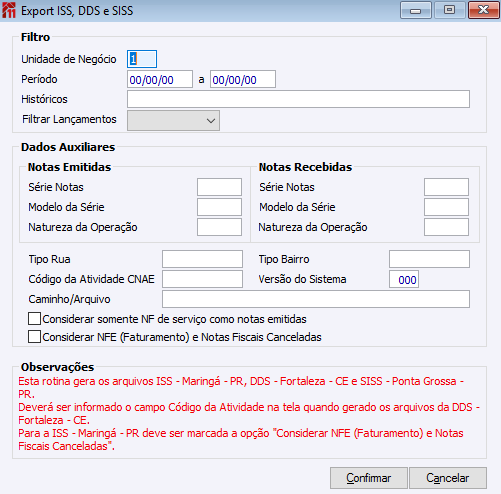501x494 pixels.
Task: Focus the Unidade de Negócio field
Action: coord(142,59)
